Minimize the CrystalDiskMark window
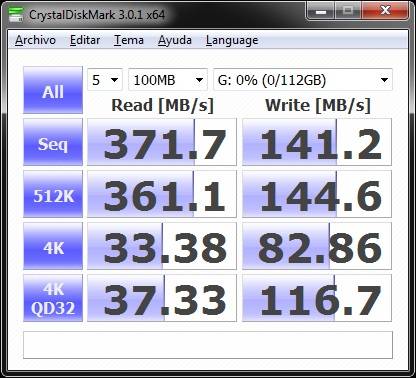 [x=320, y=12]
